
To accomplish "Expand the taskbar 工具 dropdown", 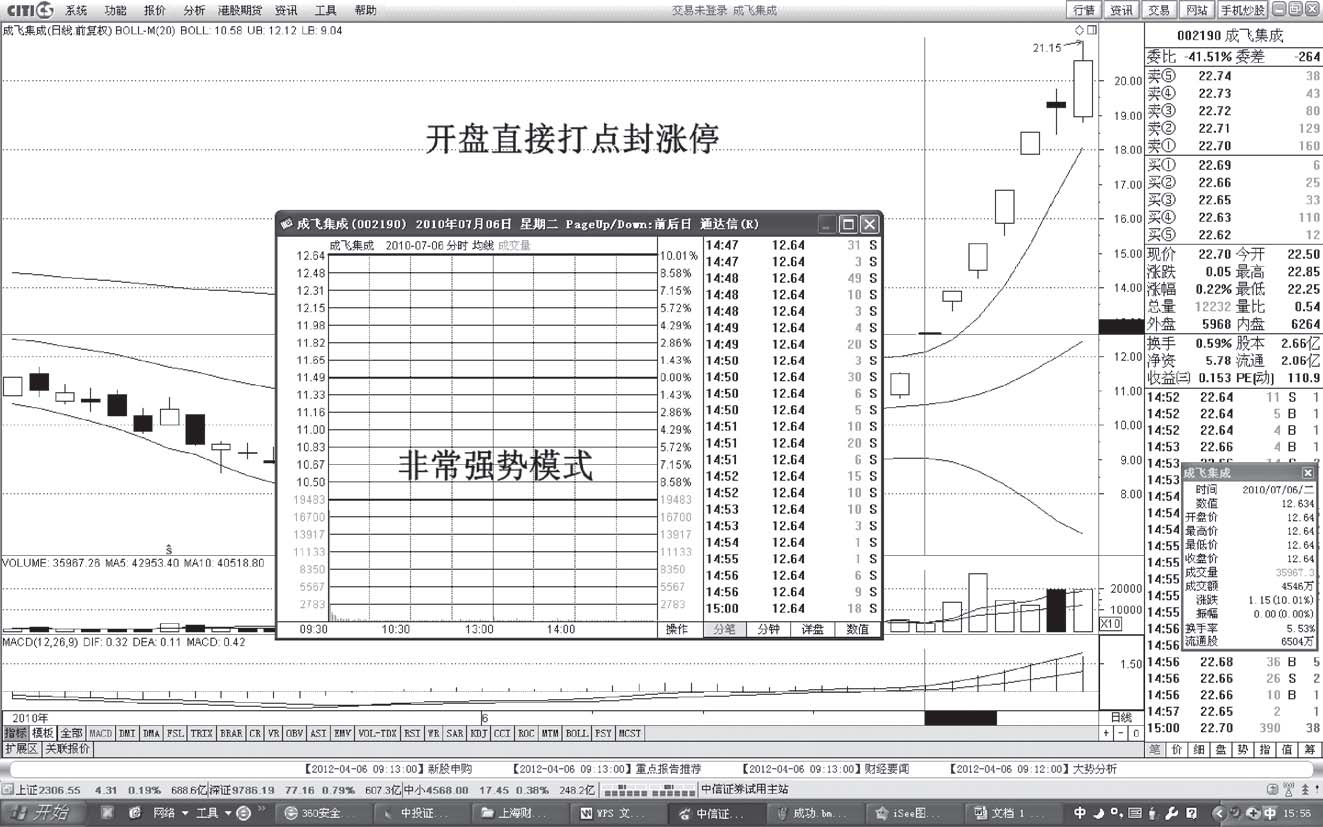I will (214, 813).
